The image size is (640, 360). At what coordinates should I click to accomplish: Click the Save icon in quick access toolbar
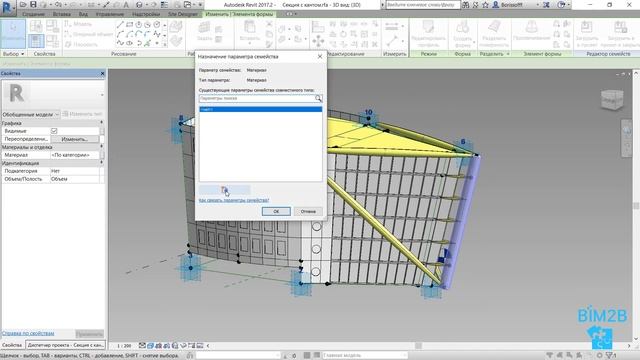point(33,4)
